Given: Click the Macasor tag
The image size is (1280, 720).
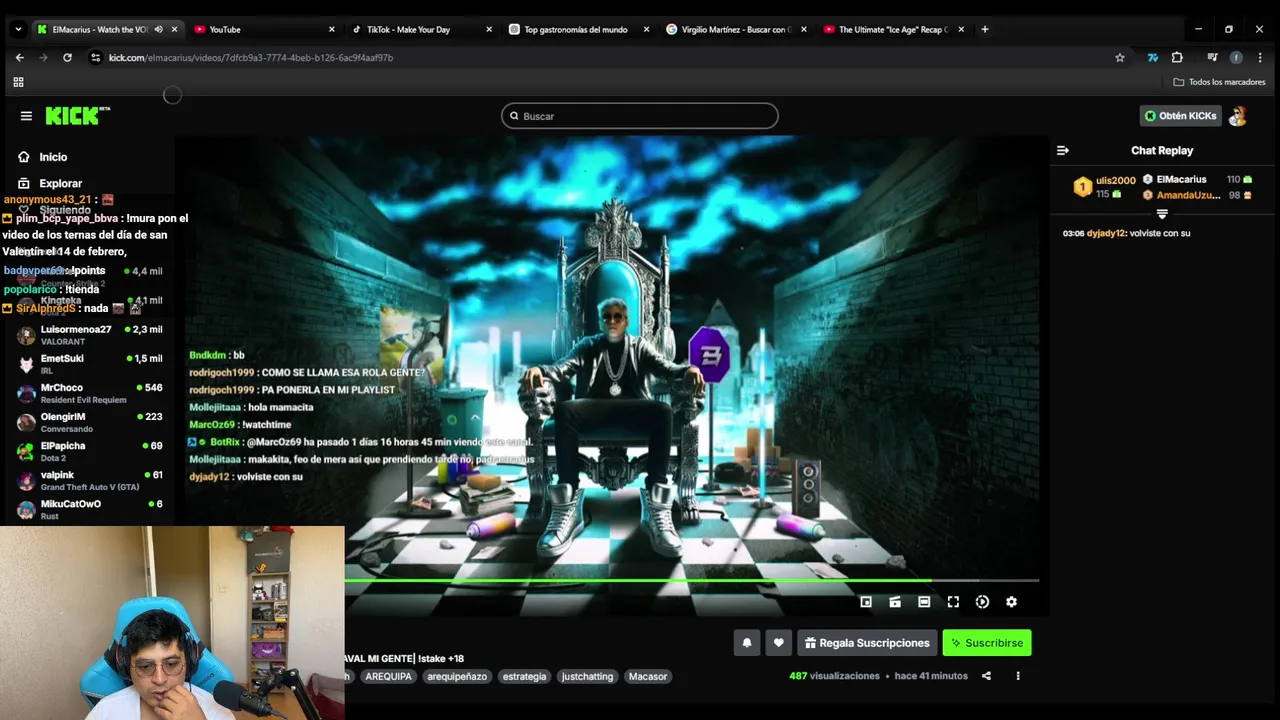Looking at the screenshot, I should [648, 676].
